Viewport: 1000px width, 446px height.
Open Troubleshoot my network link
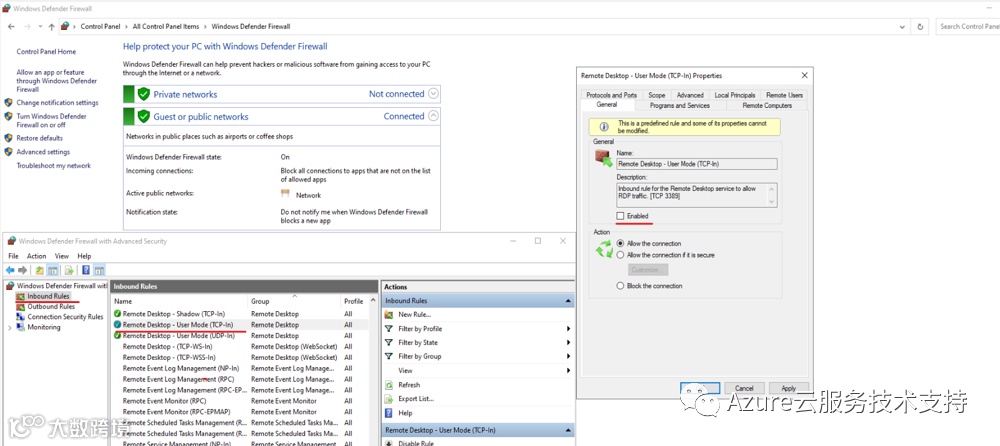point(54,166)
